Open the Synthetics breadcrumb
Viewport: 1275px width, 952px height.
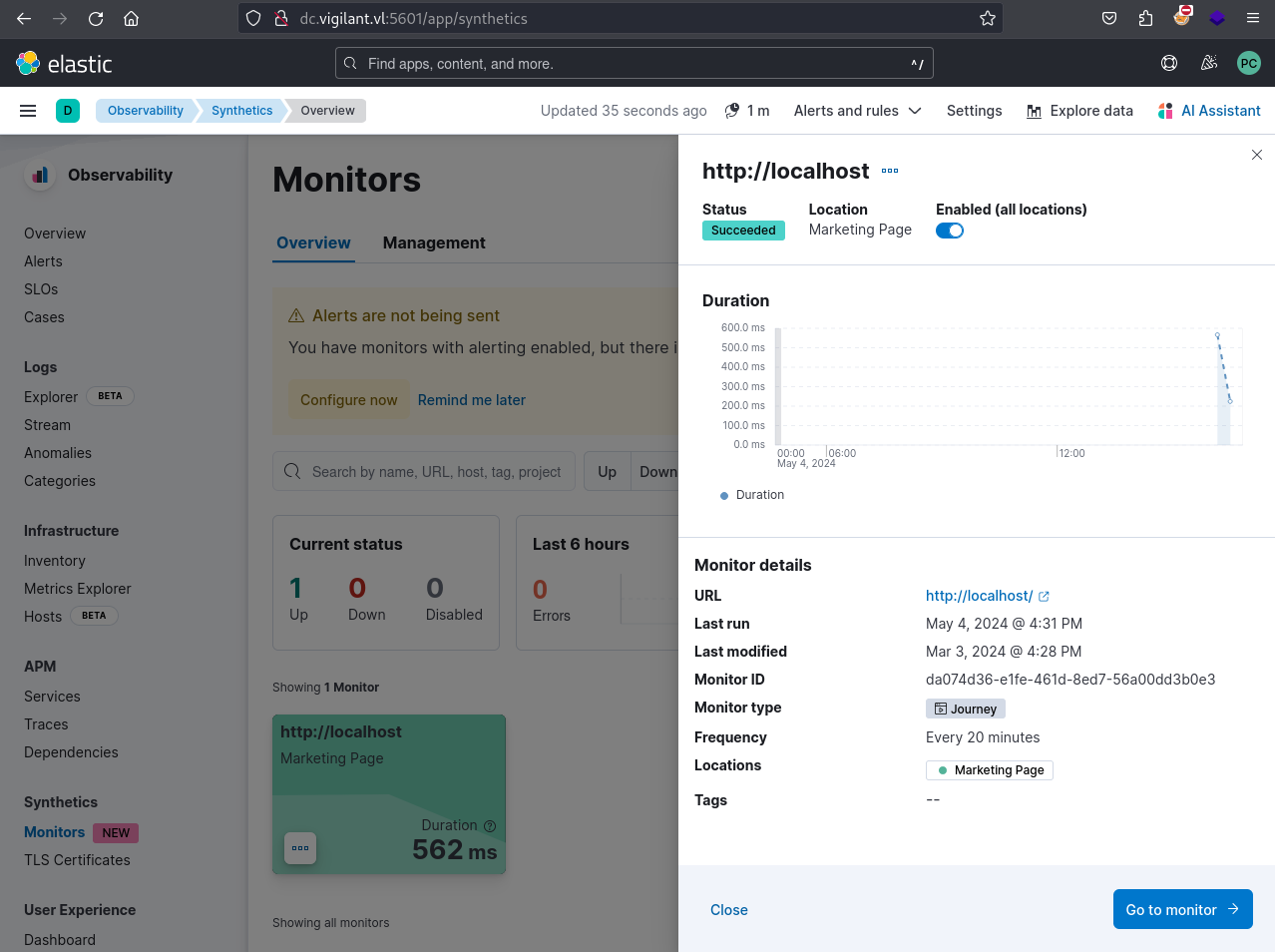pos(241,111)
